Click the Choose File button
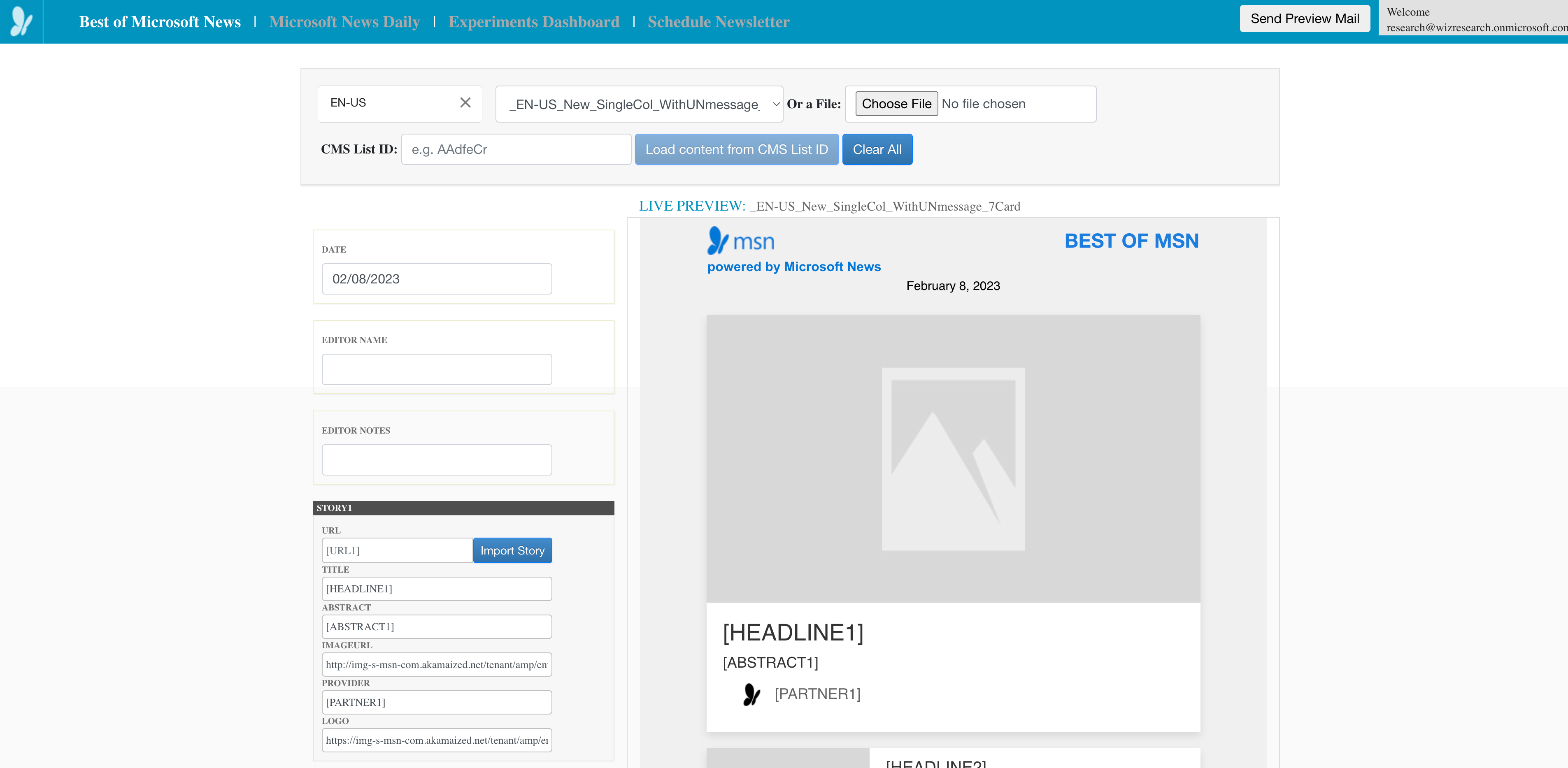This screenshot has width=1568, height=768. click(x=896, y=103)
